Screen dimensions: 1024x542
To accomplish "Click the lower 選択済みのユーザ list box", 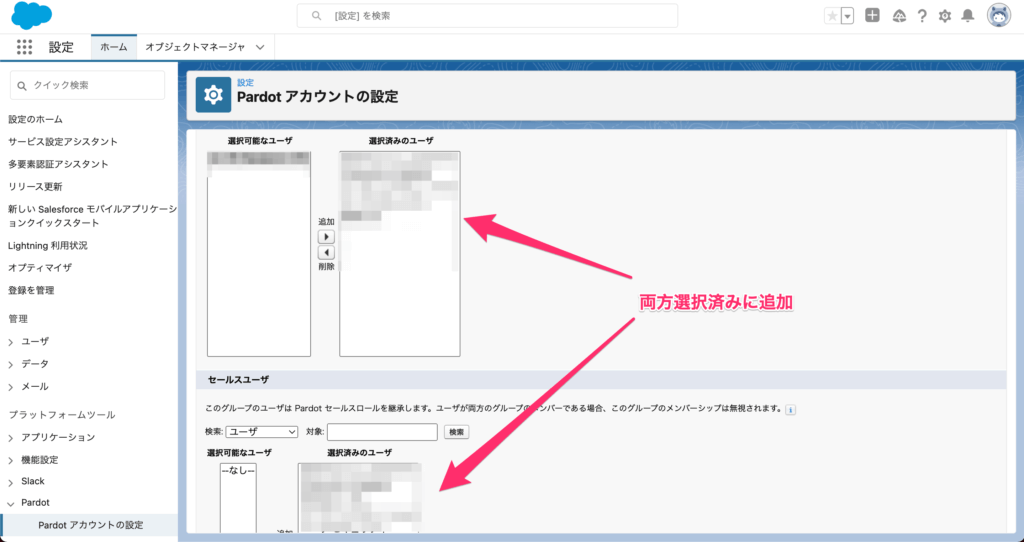I will [360, 498].
